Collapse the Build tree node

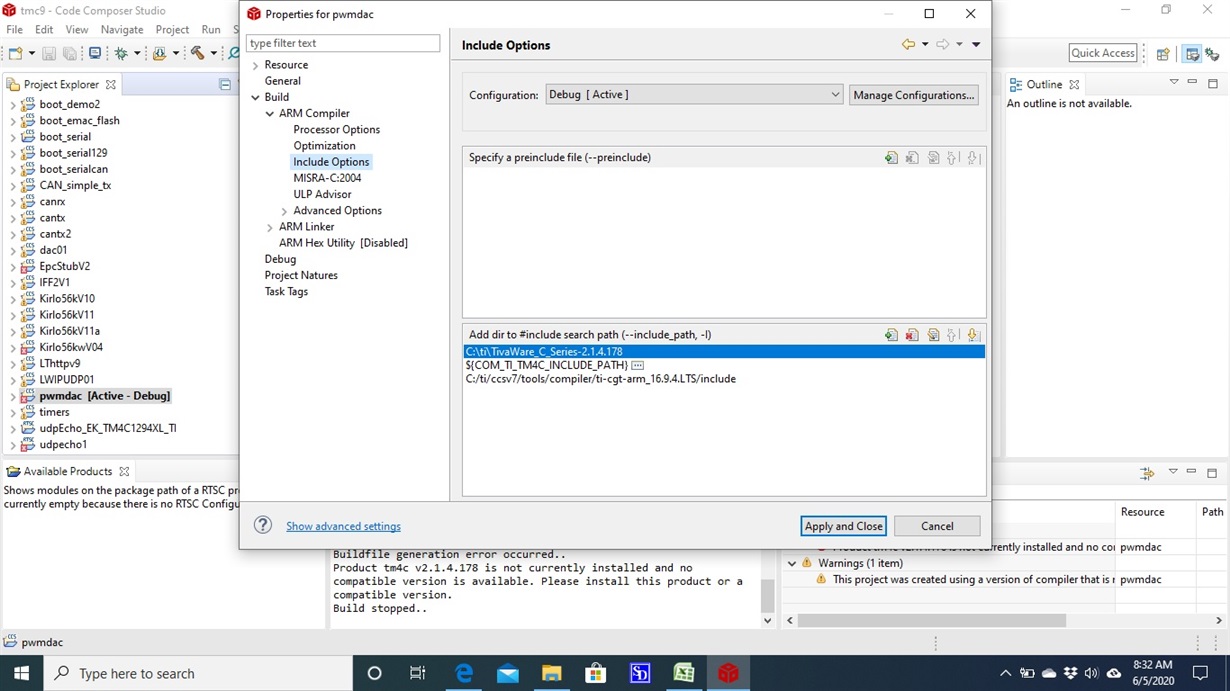tap(256, 97)
